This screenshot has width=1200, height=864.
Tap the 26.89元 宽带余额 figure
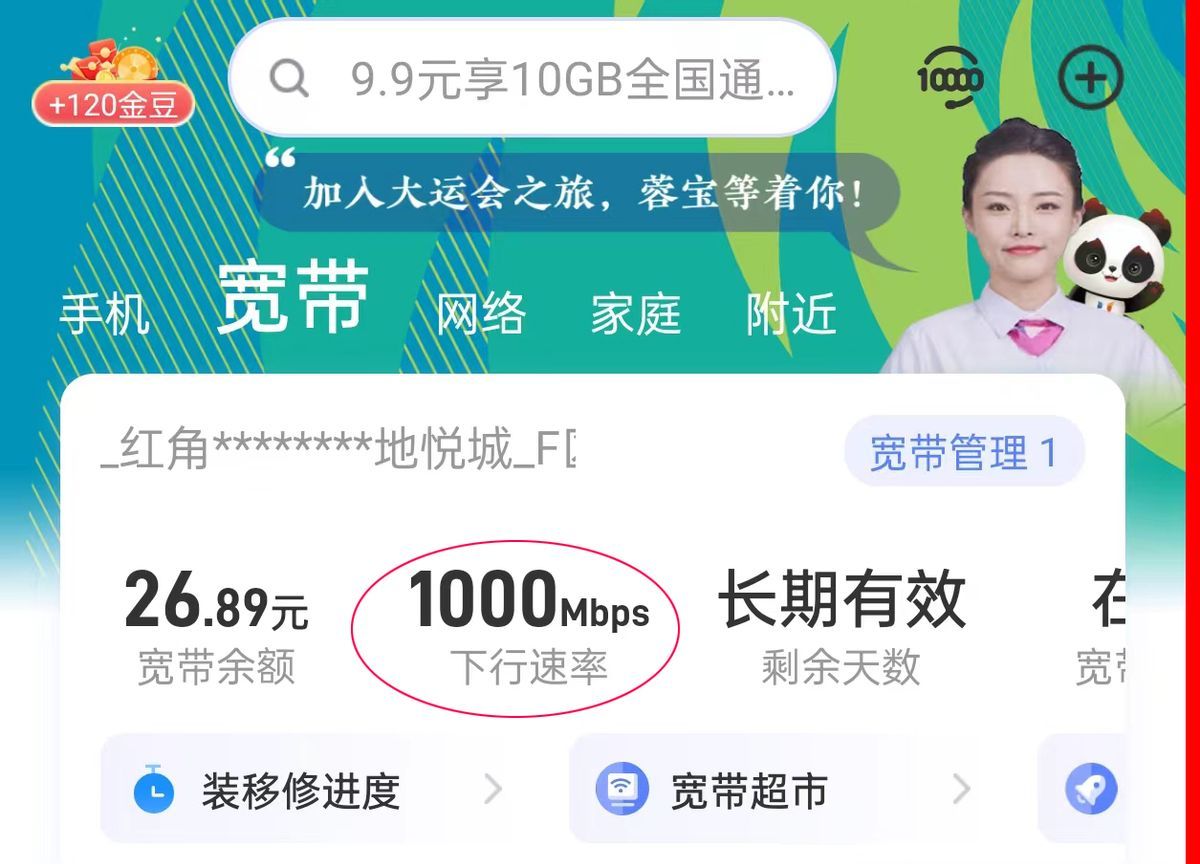point(216,625)
